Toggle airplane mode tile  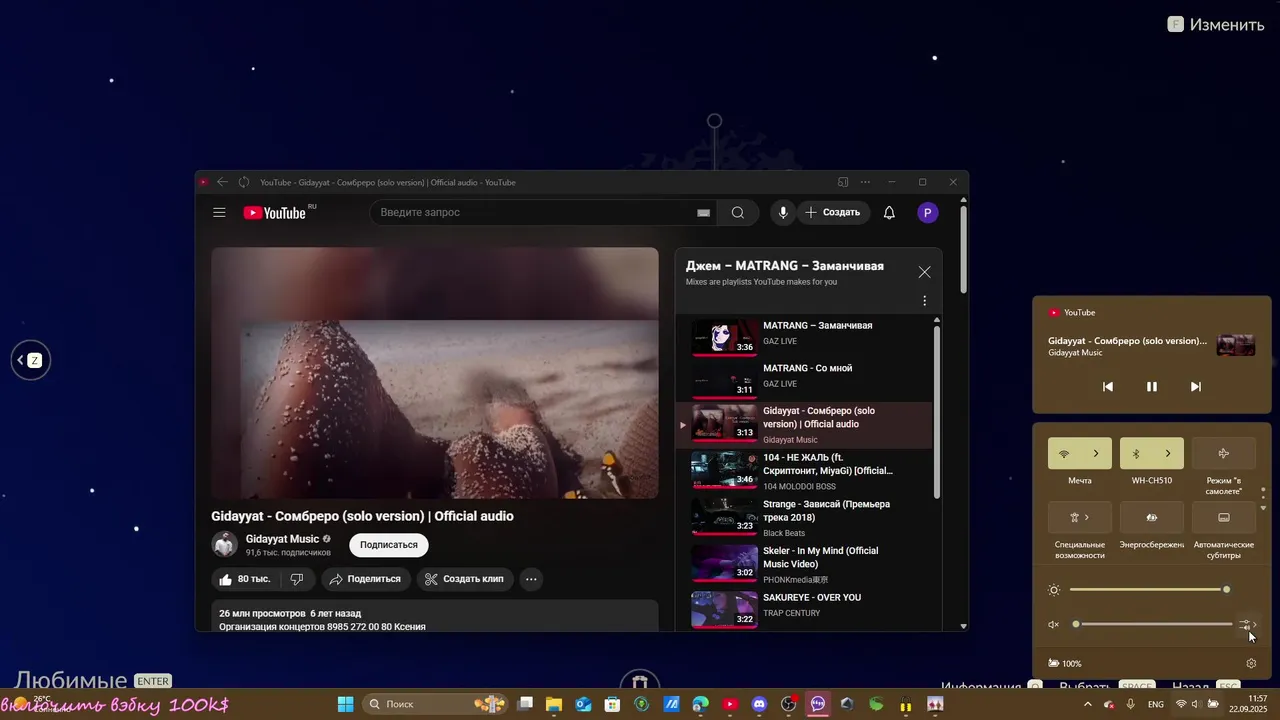coord(1224,453)
